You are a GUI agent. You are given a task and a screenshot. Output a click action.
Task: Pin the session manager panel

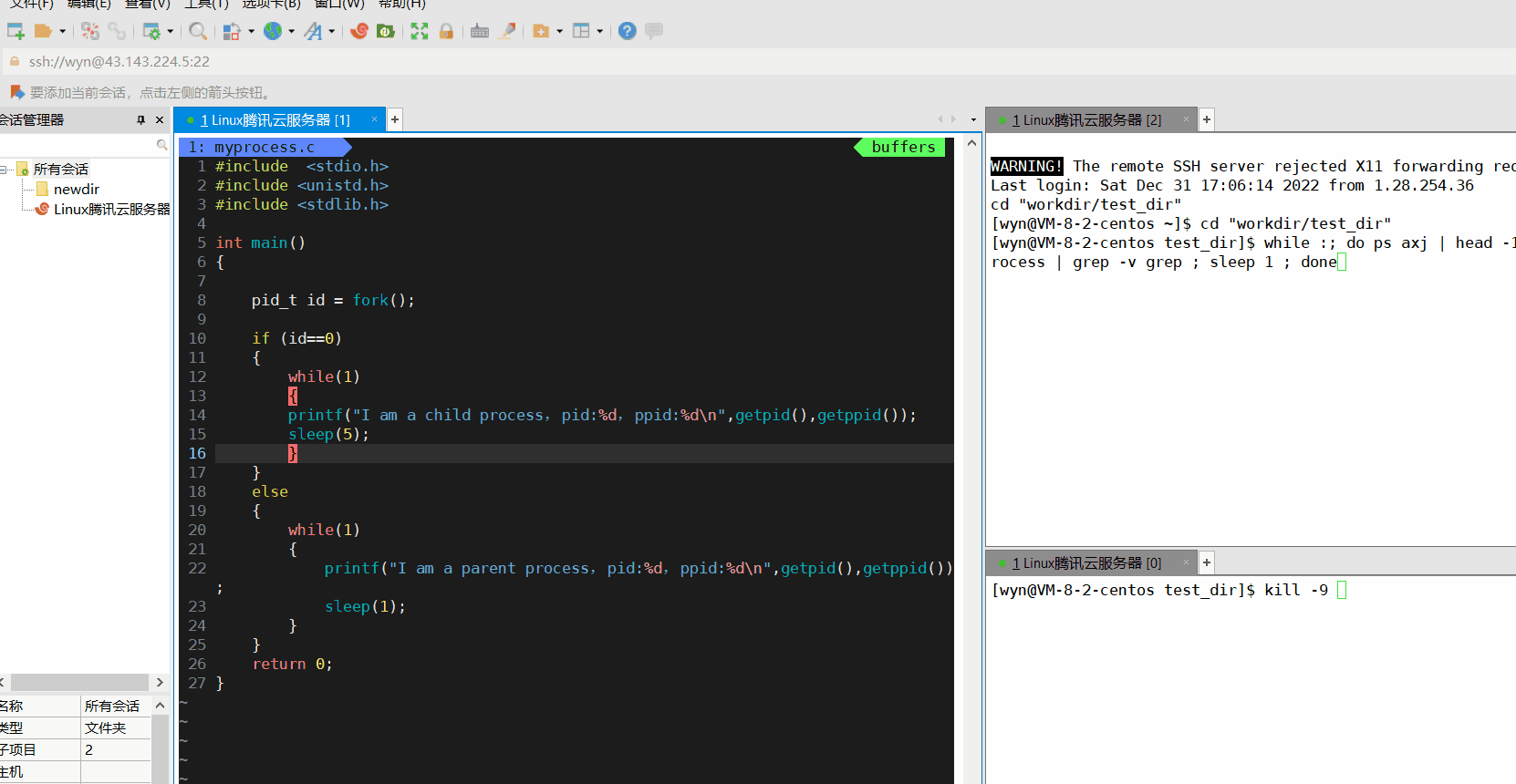click(140, 120)
